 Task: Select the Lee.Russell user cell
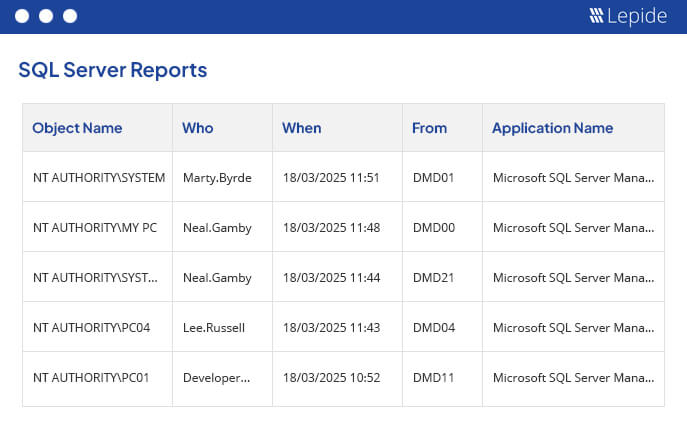tap(214, 328)
